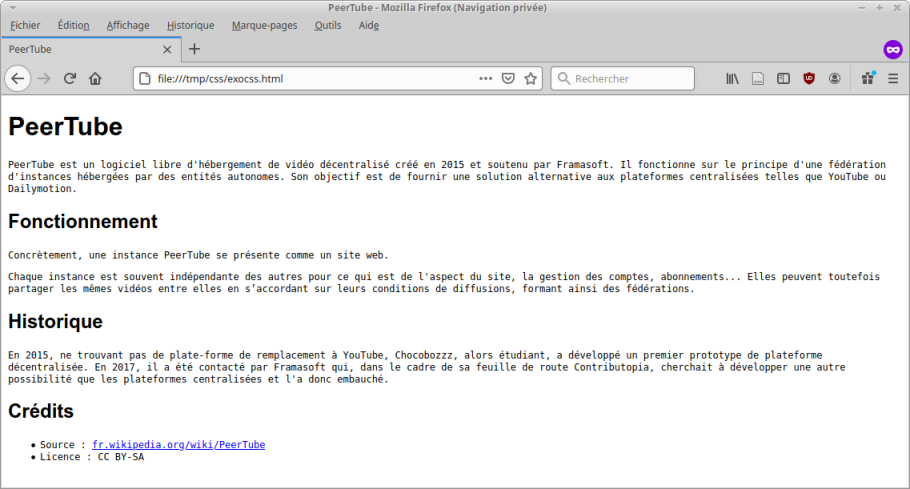Save page to Pocket
This screenshot has width=910, height=489.
(508, 78)
